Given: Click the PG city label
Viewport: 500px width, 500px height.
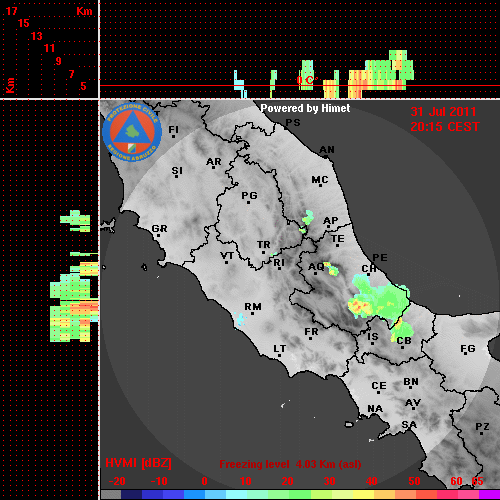Looking at the screenshot, I should (x=249, y=195).
